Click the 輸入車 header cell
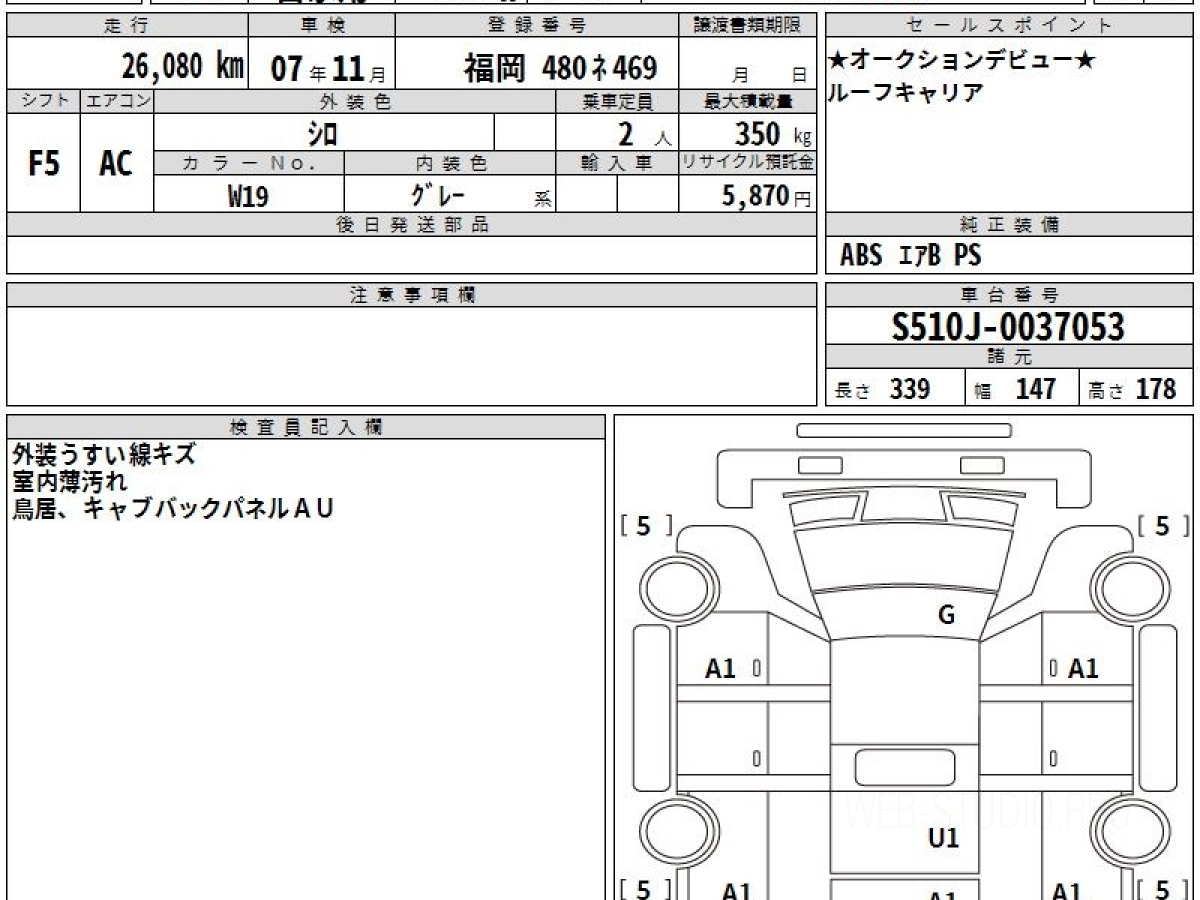This screenshot has height=900, width=1200. pyautogui.click(x=617, y=163)
